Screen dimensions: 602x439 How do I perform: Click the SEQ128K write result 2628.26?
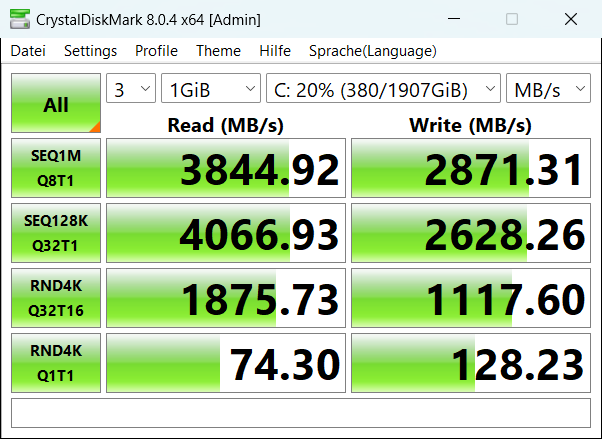471,233
